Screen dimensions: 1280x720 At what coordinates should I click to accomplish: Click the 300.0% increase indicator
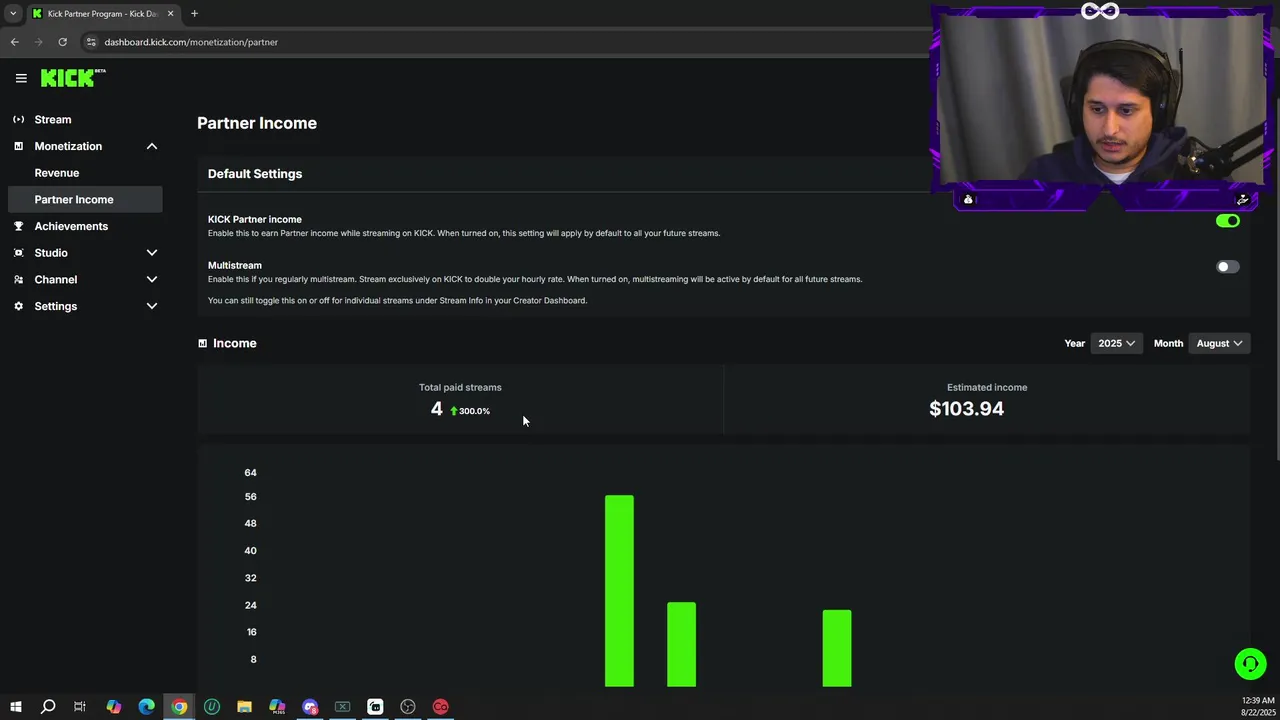(470, 411)
